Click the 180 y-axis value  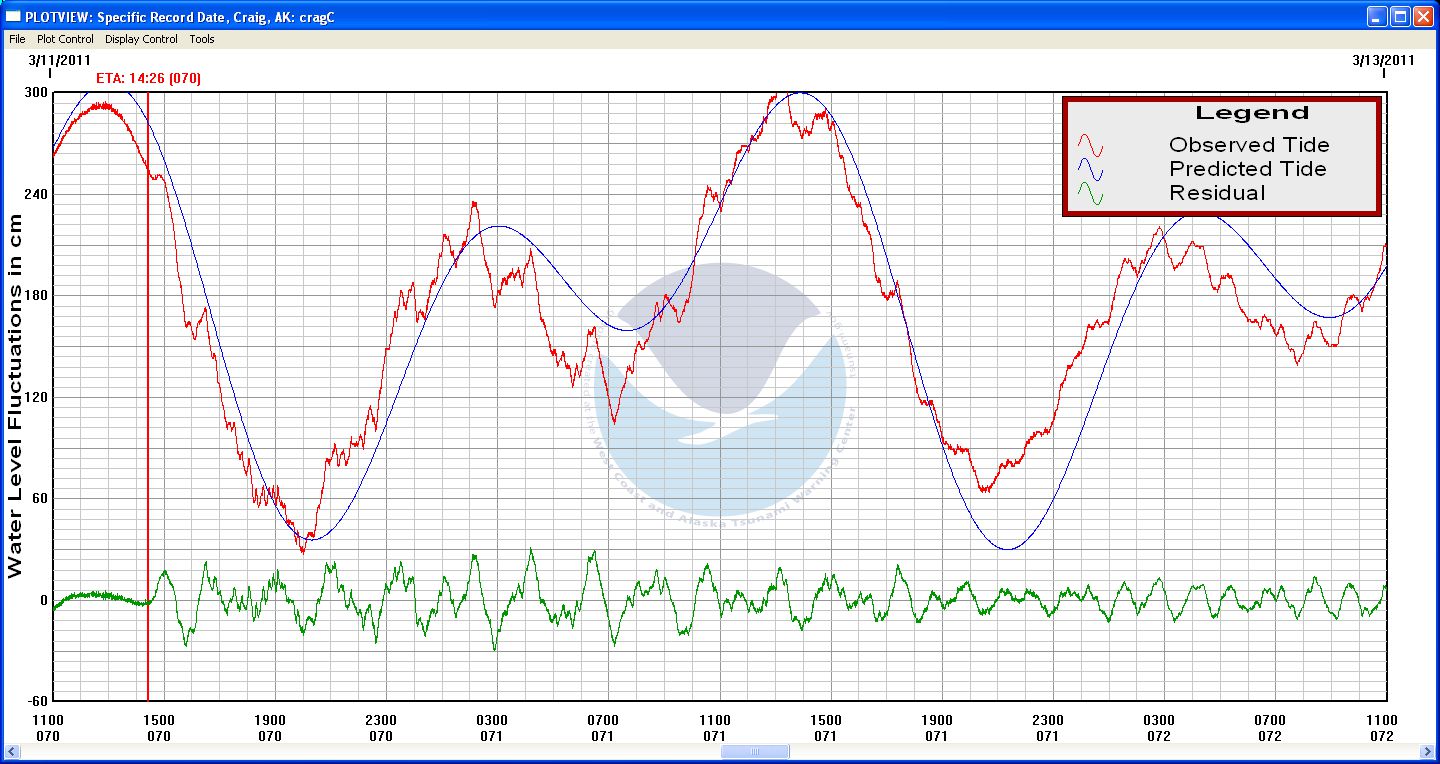tap(36, 295)
